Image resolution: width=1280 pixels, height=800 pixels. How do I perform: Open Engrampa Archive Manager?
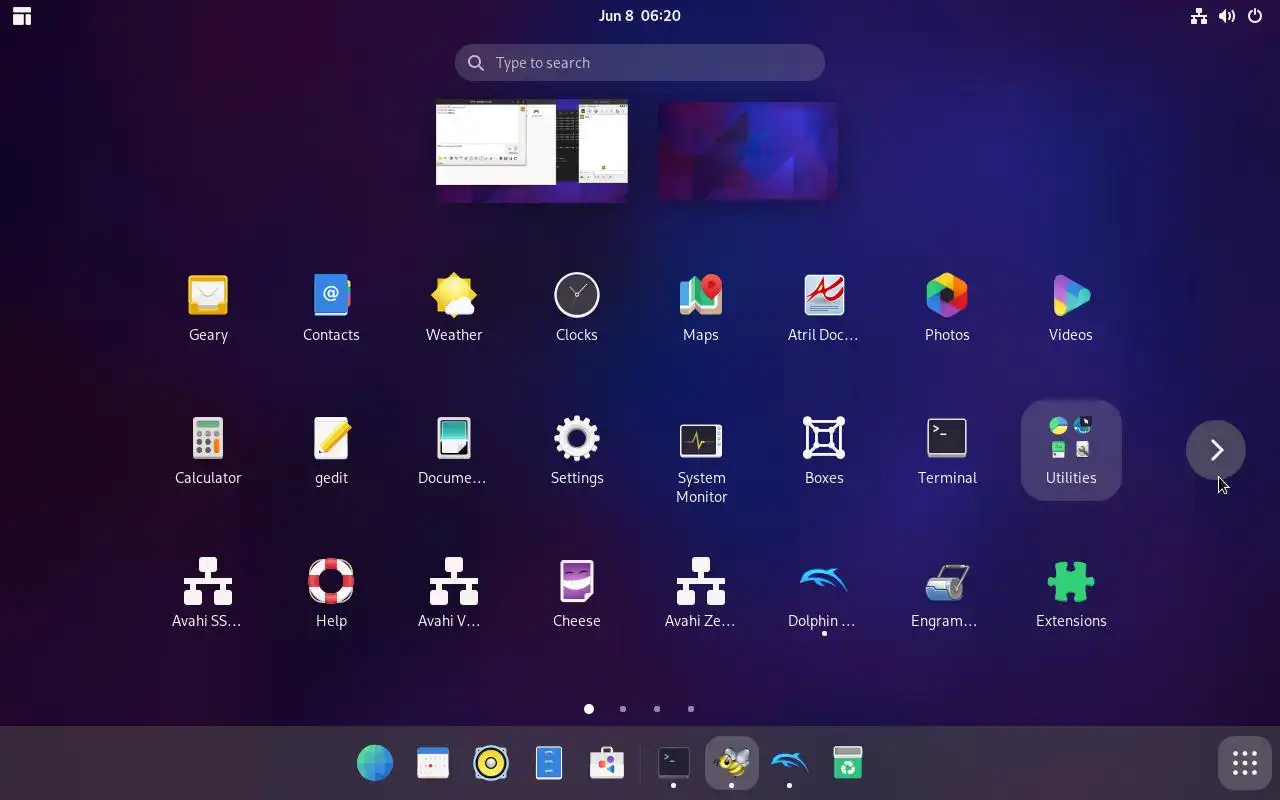tap(947, 594)
